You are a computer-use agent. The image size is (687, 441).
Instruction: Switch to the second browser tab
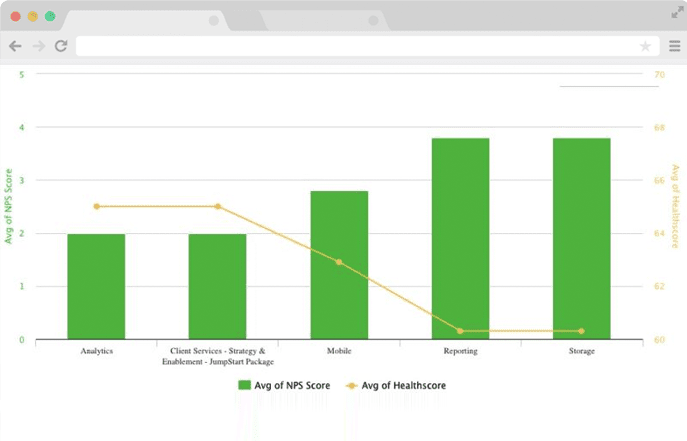315,20
